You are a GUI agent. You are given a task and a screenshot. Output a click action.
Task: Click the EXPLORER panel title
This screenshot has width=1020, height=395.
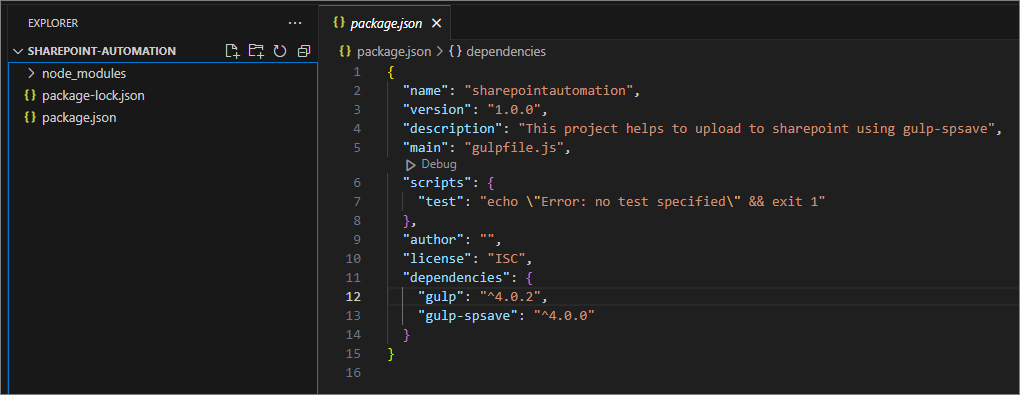[53, 23]
